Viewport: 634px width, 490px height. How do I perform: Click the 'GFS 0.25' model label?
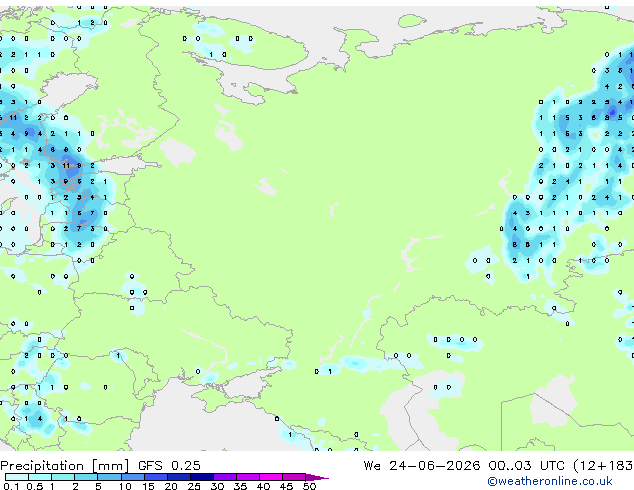point(169,466)
